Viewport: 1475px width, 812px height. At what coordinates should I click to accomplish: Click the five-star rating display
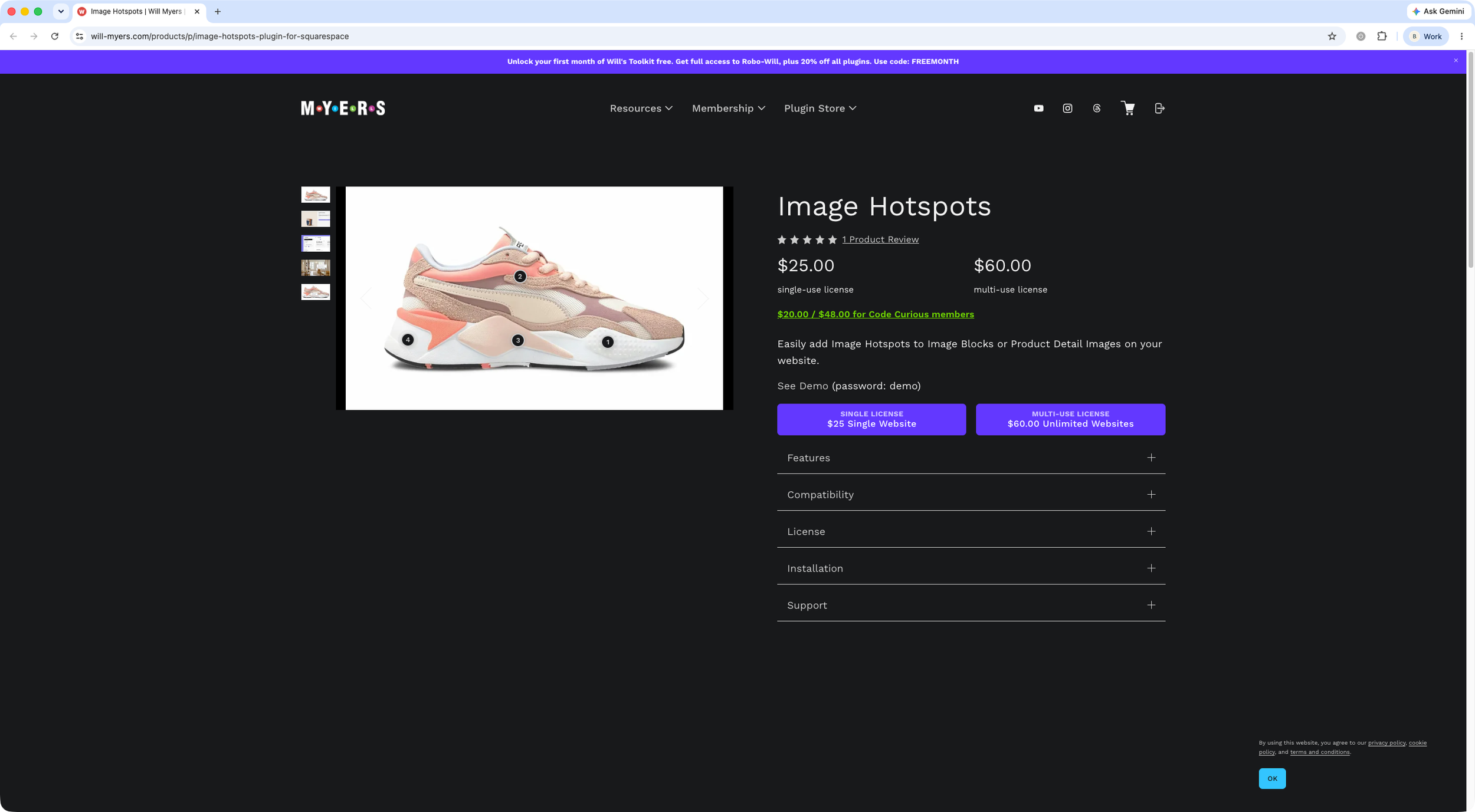807,239
